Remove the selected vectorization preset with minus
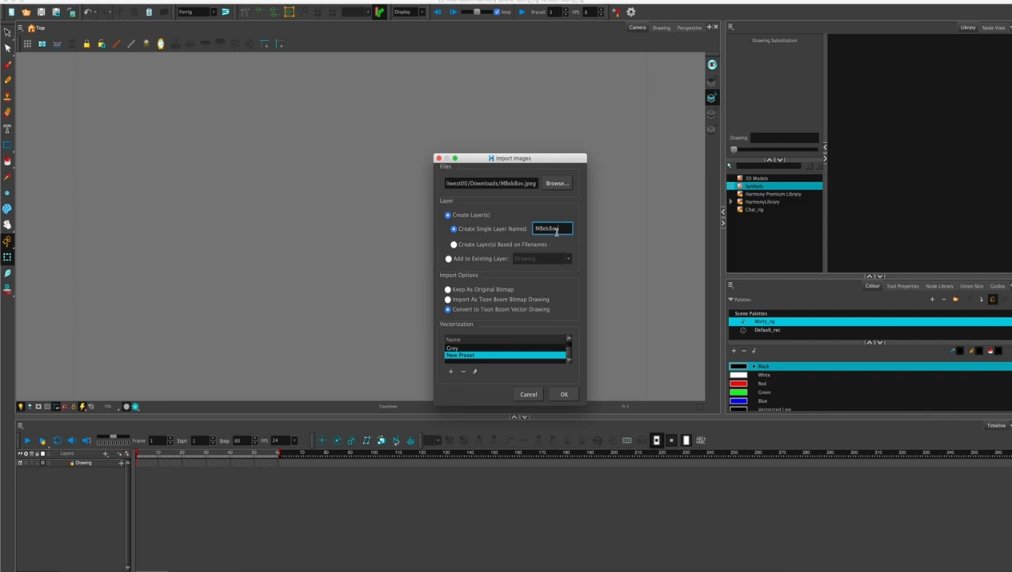 pyautogui.click(x=462, y=372)
